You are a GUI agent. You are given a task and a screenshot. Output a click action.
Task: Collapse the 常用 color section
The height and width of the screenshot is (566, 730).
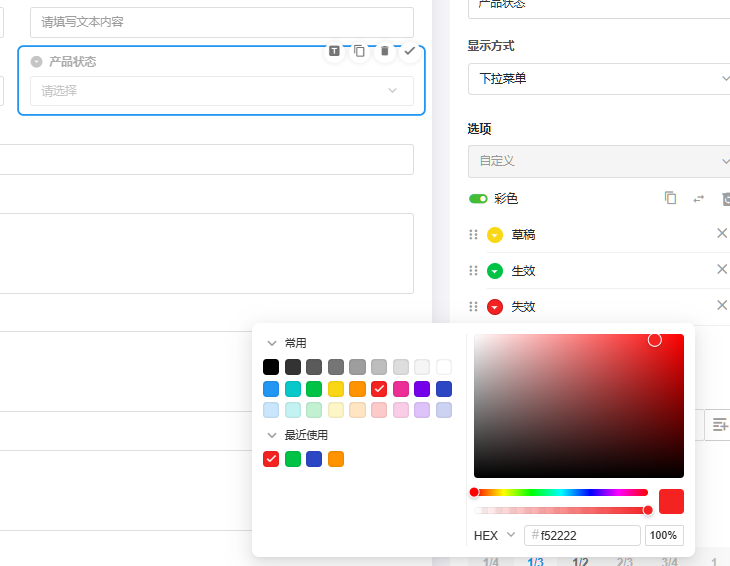tap(271, 343)
